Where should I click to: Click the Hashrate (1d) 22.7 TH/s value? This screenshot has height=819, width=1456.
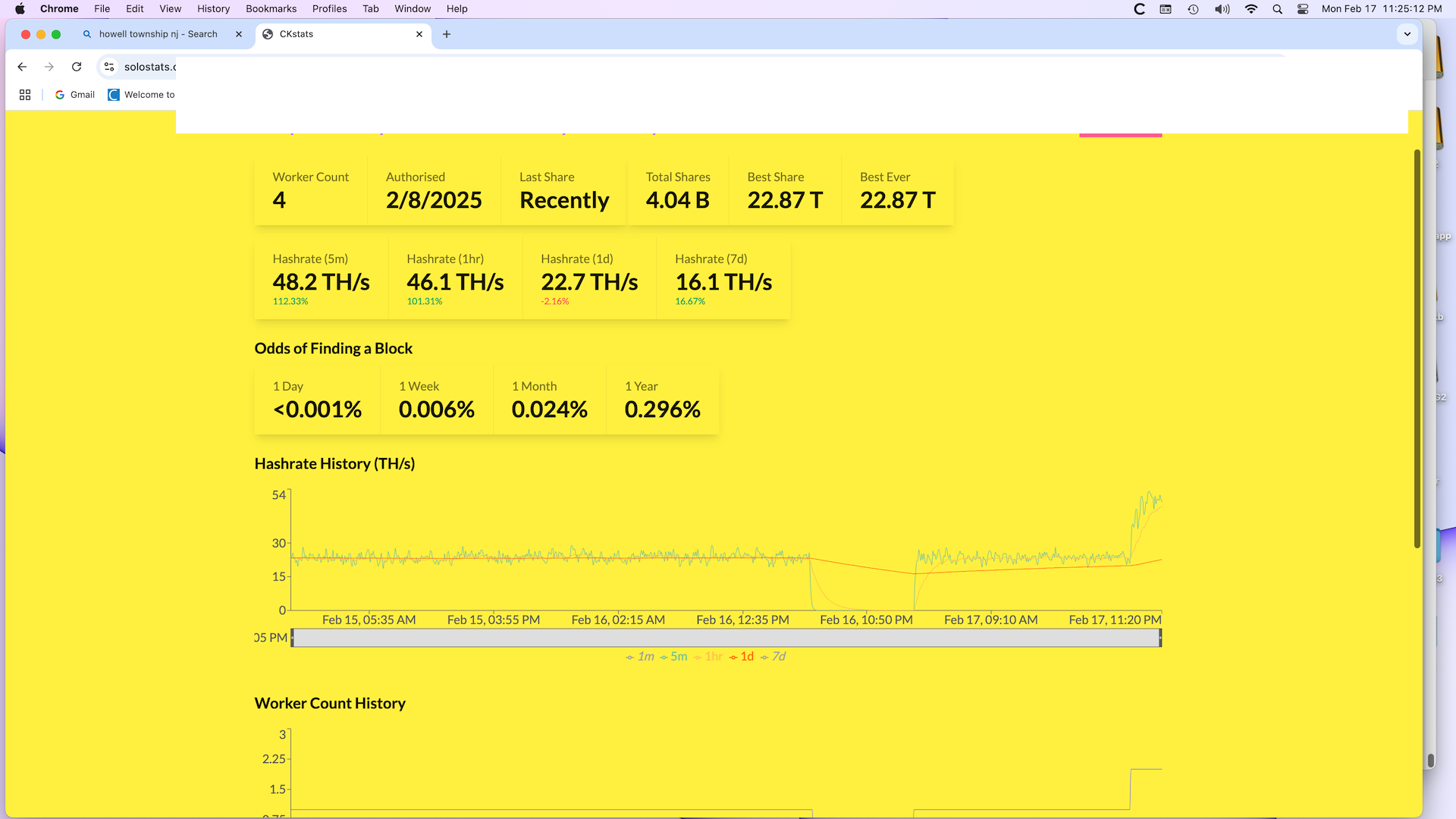tap(589, 282)
